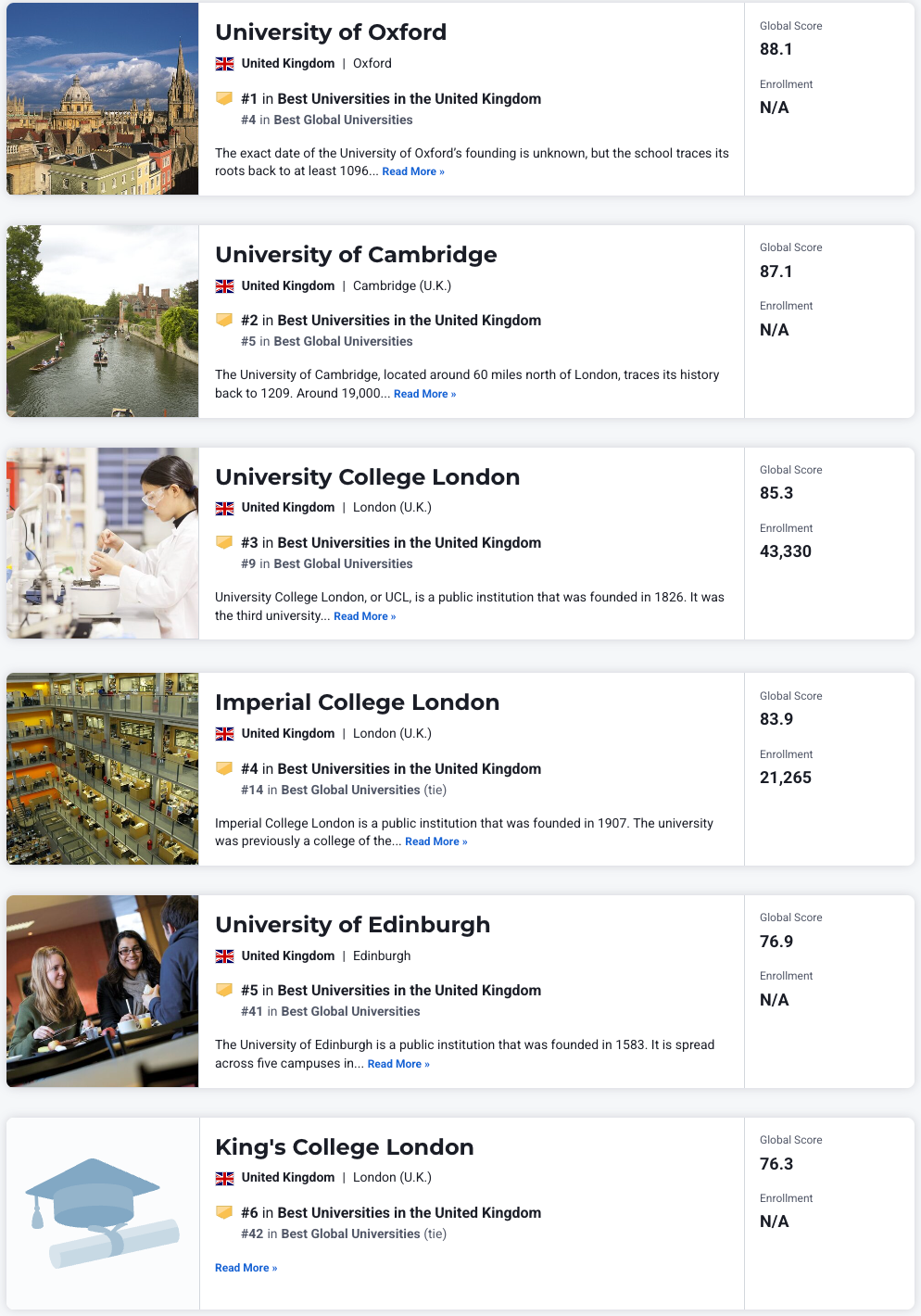Click the UCL laboratory thumbnail photo

click(x=103, y=543)
